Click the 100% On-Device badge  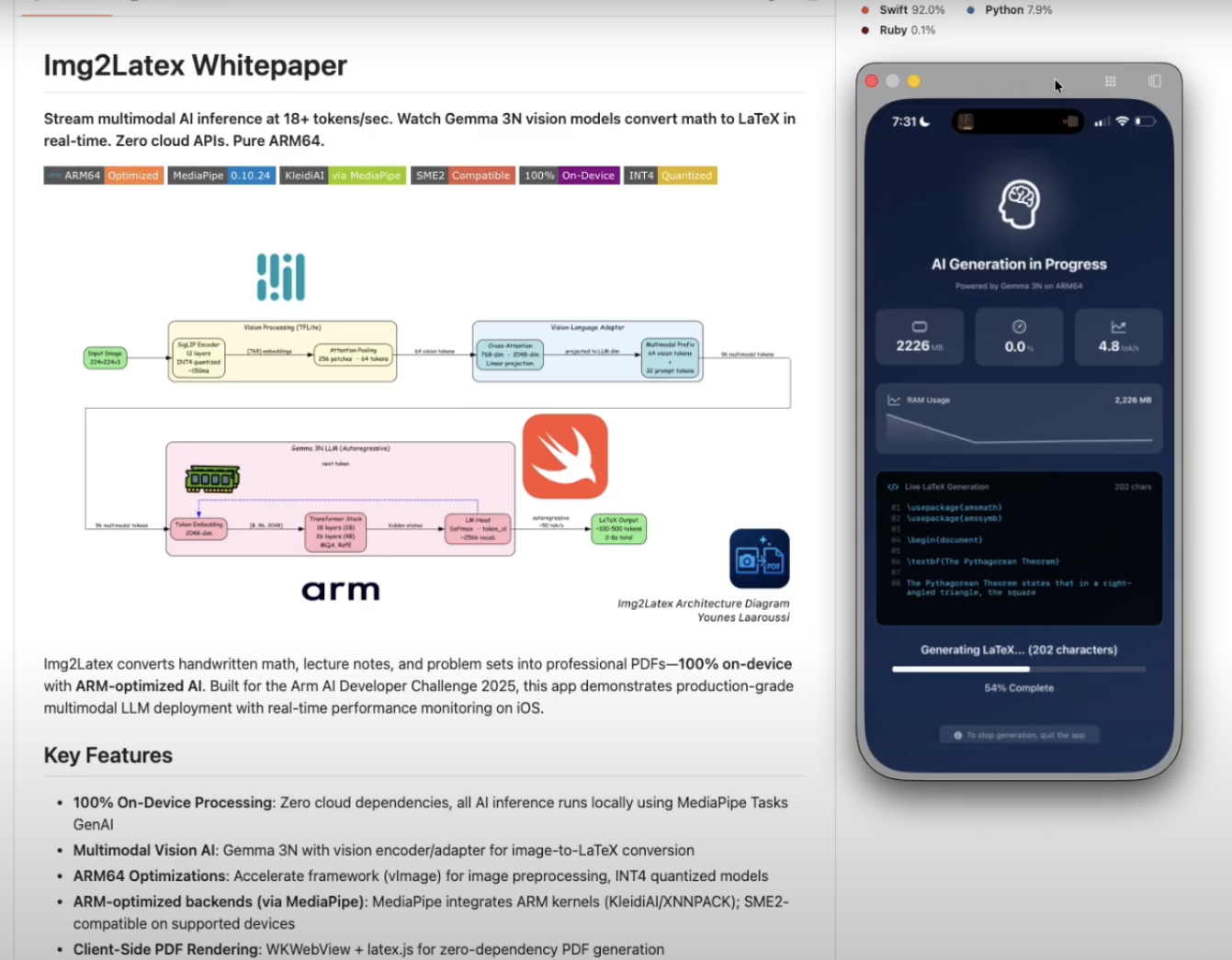(x=570, y=175)
